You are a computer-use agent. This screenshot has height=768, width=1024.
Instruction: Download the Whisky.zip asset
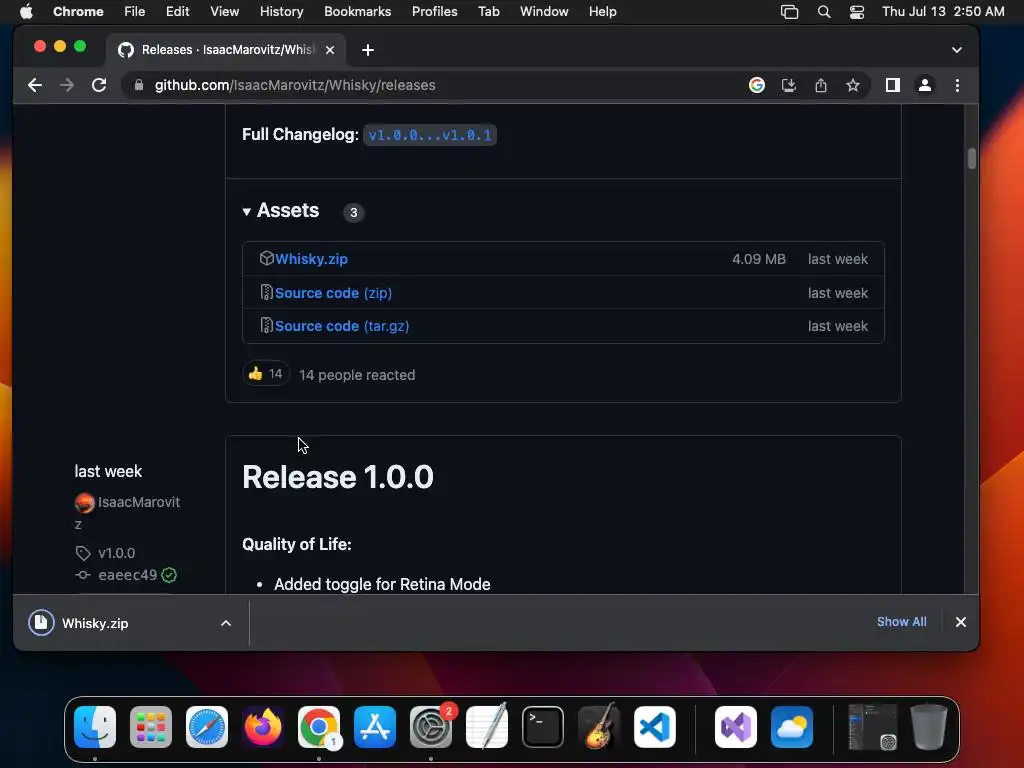point(311,259)
